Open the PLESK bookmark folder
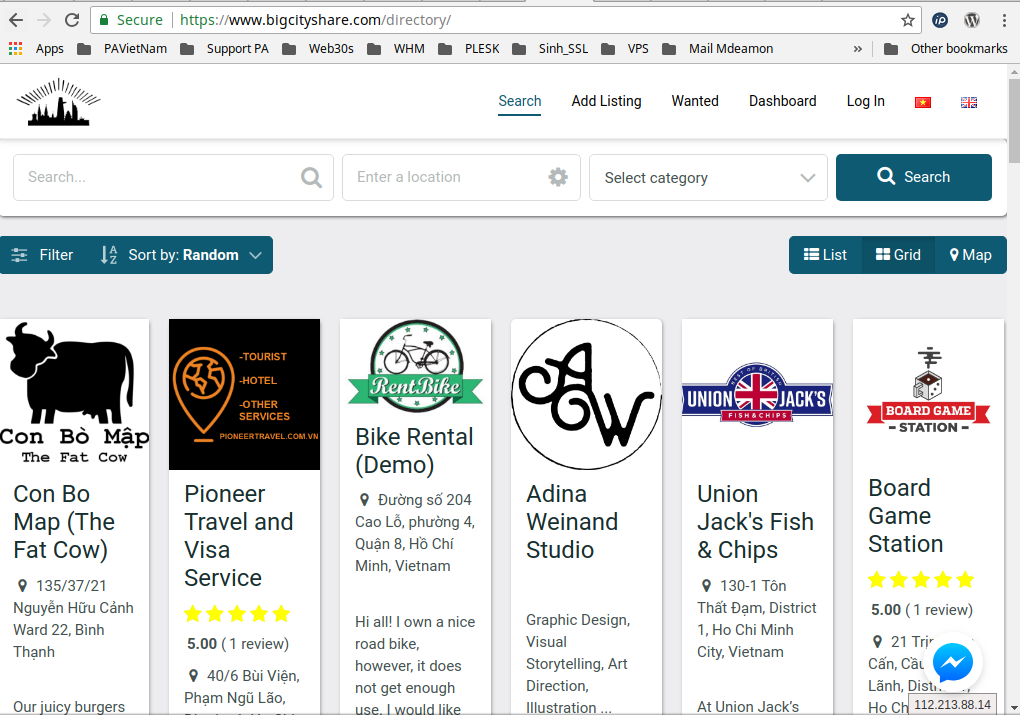 [468, 49]
